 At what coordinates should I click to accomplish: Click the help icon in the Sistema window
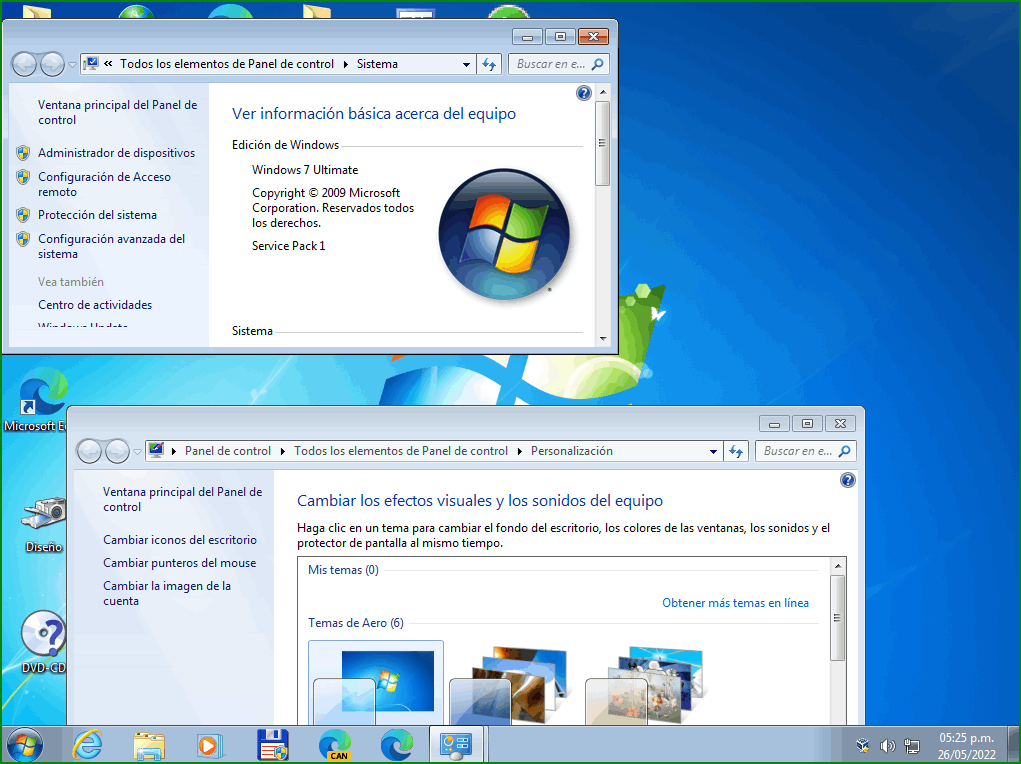[583, 93]
